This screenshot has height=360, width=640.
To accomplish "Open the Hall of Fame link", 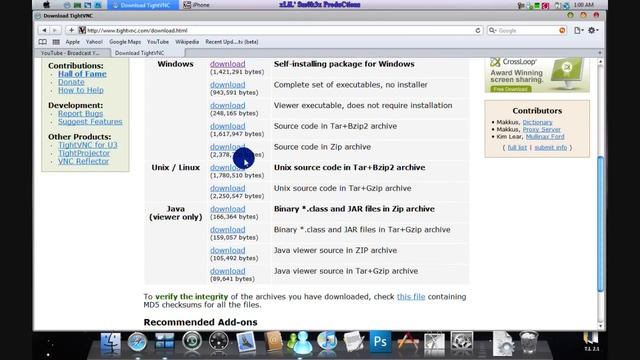I will click(x=82, y=74).
